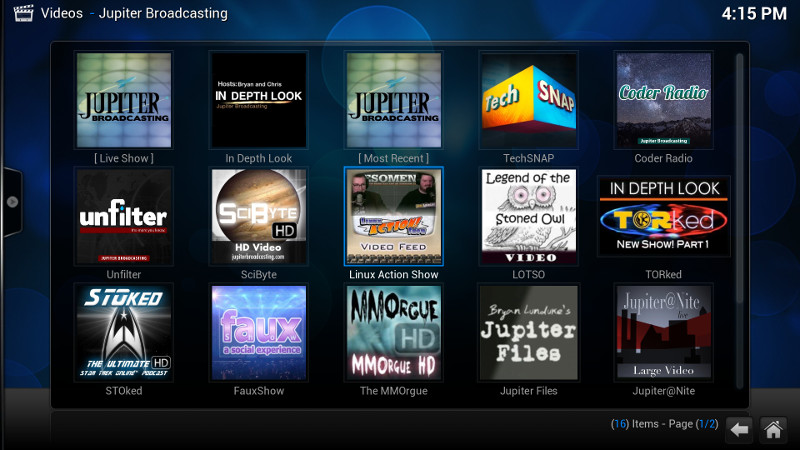
Task: Select Legend of the Stoned Owl
Action: [x=528, y=216]
